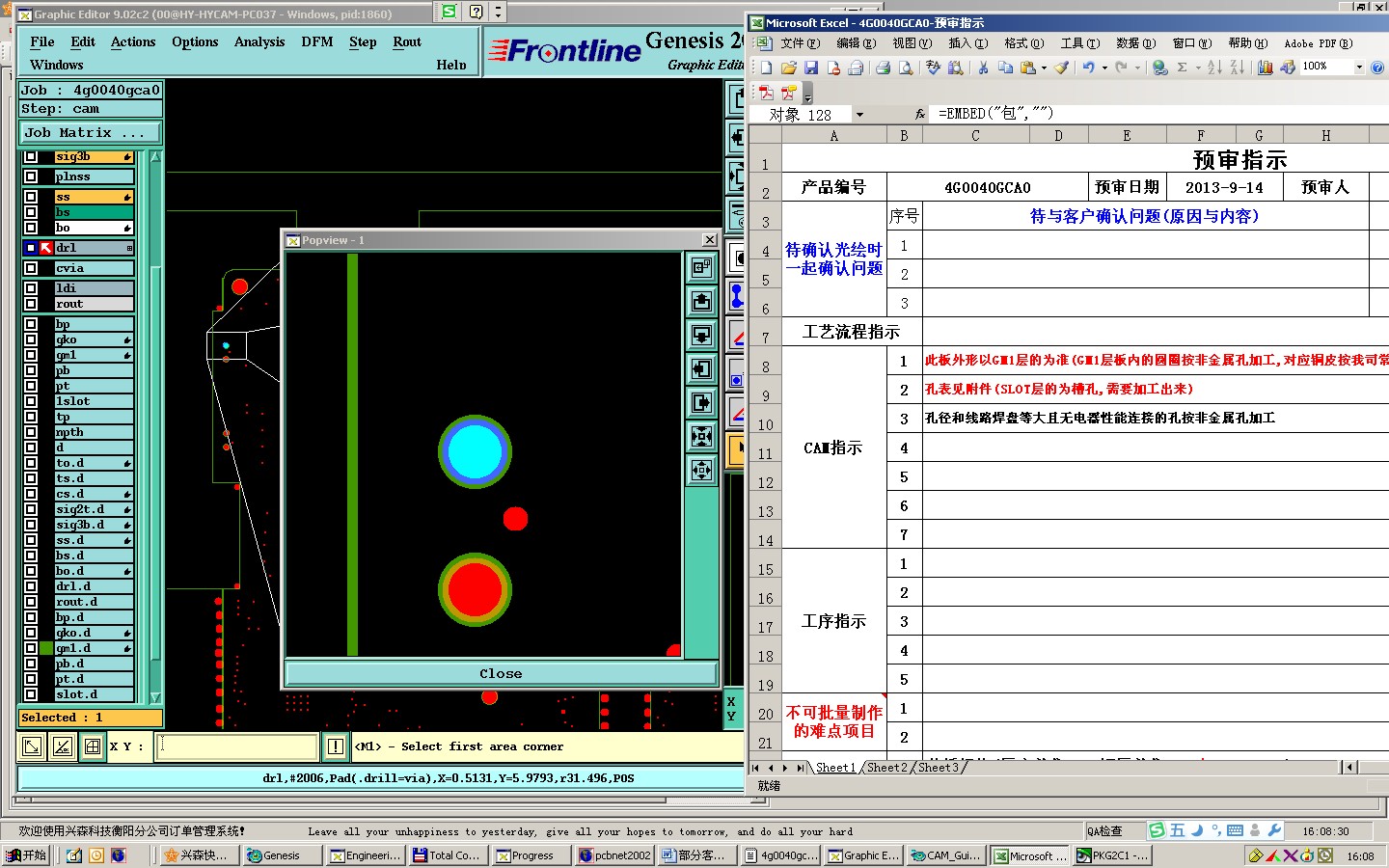Open the Excel zoom 100% dropdown
Screen dimensions: 1389x868
pyautogui.click(x=1359, y=68)
